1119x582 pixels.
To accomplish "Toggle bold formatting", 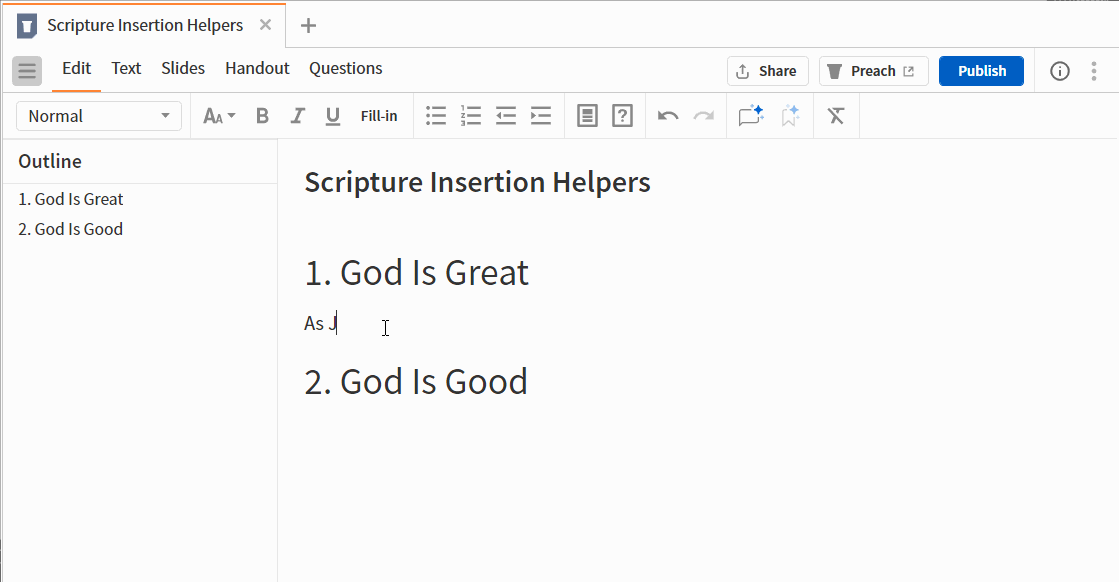I will pos(262,116).
